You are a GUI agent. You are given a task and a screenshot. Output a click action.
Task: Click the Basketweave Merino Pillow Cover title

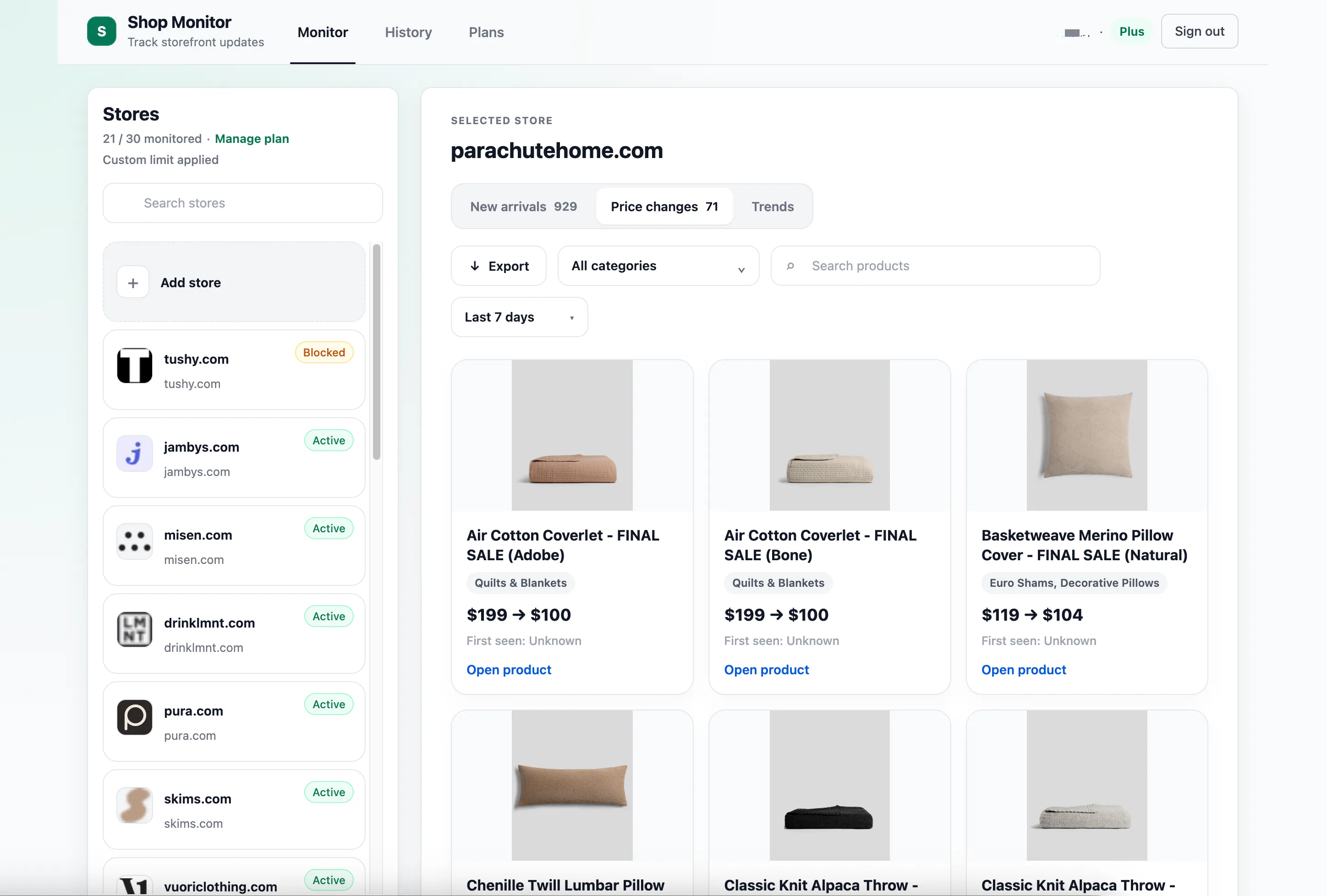pyautogui.click(x=1084, y=545)
